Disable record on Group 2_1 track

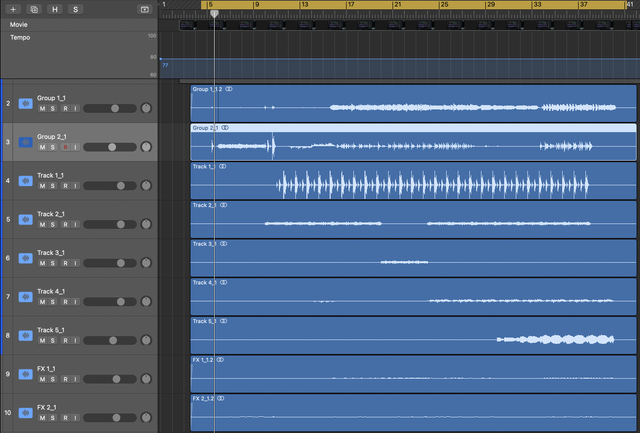tap(65, 147)
